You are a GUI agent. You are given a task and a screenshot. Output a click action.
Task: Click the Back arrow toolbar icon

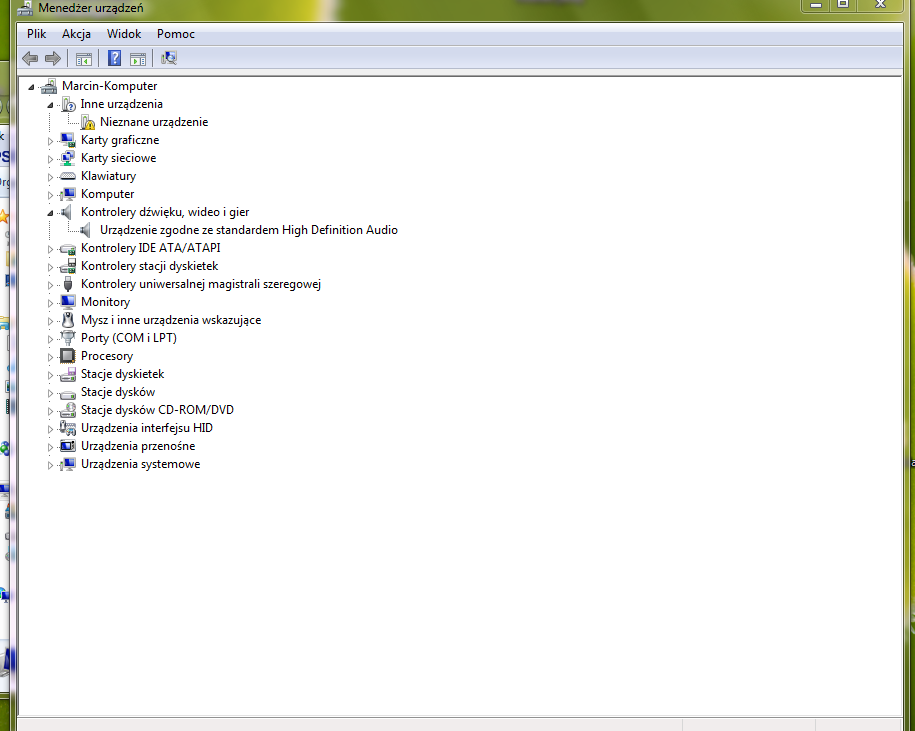[30, 58]
